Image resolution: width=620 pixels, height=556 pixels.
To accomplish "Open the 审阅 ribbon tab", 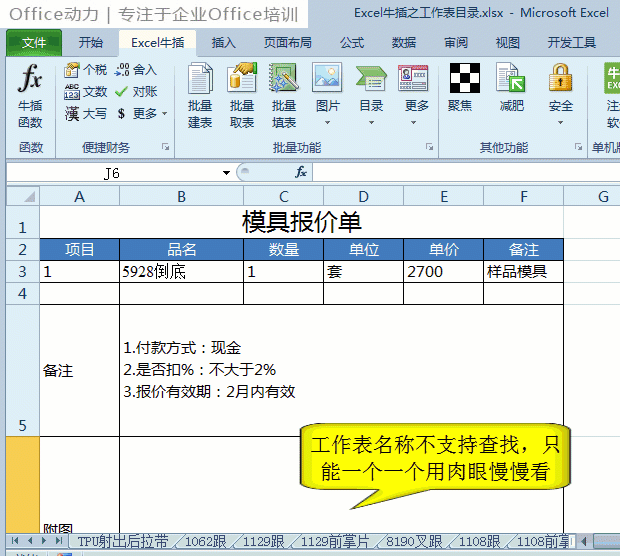I will (x=456, y=42).
